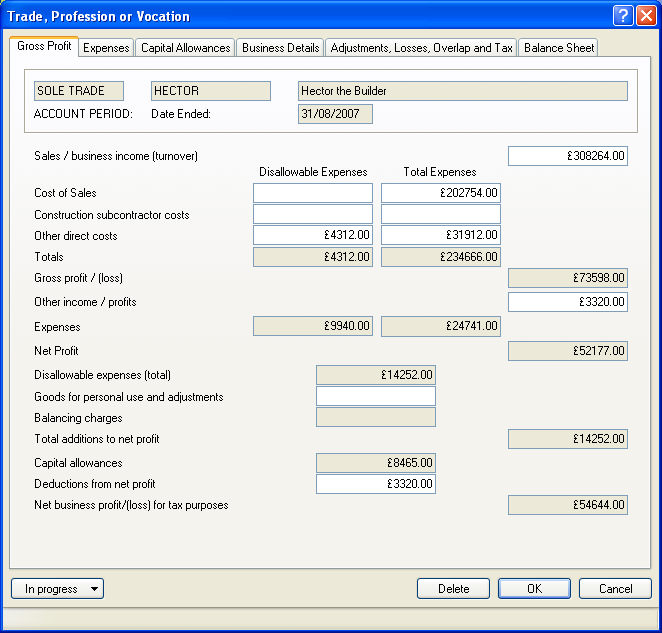Close the Trade, Profession or Vocation dialog

(x=645, y=16)
